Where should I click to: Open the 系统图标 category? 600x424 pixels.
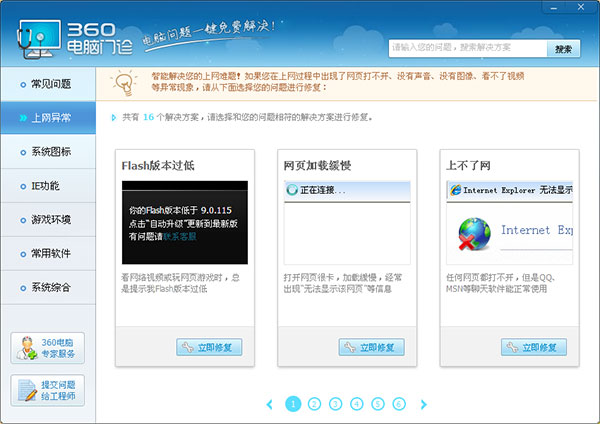[48, 152]
